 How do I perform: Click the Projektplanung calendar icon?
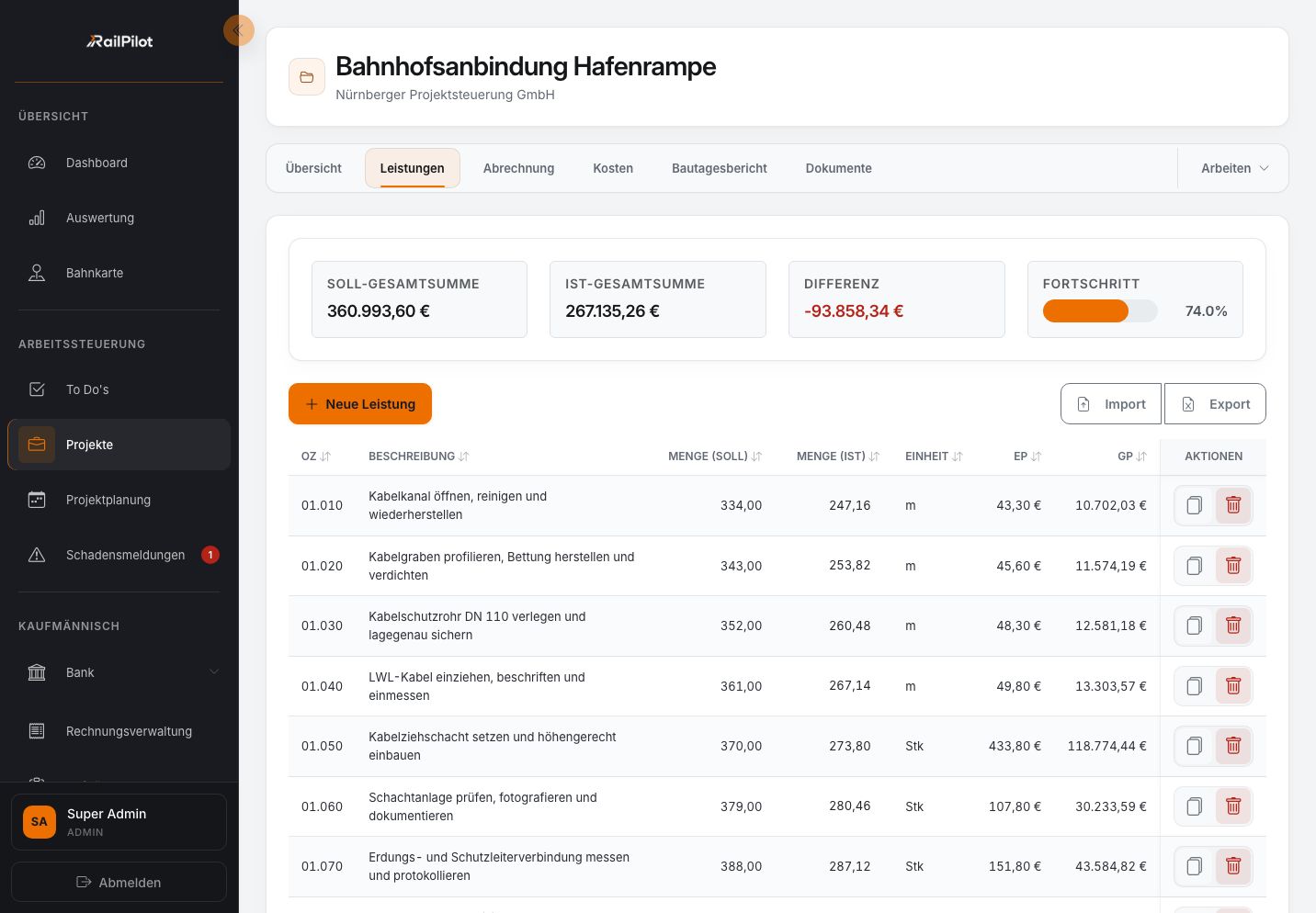tap(37, 500)
